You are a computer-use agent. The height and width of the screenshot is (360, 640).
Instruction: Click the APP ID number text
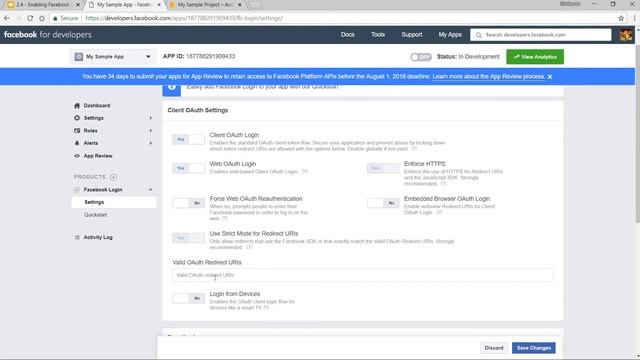(210, 56)
